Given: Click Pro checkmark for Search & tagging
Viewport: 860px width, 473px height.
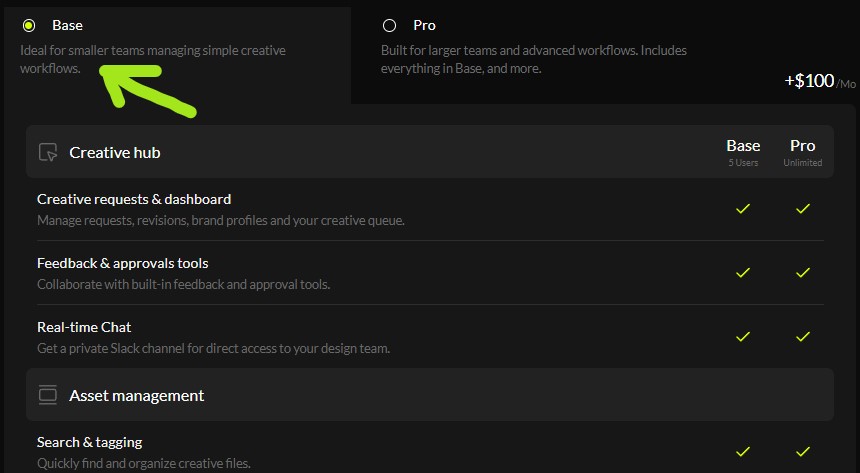Looking at the screenshot, I should click(x=803, y=452).
